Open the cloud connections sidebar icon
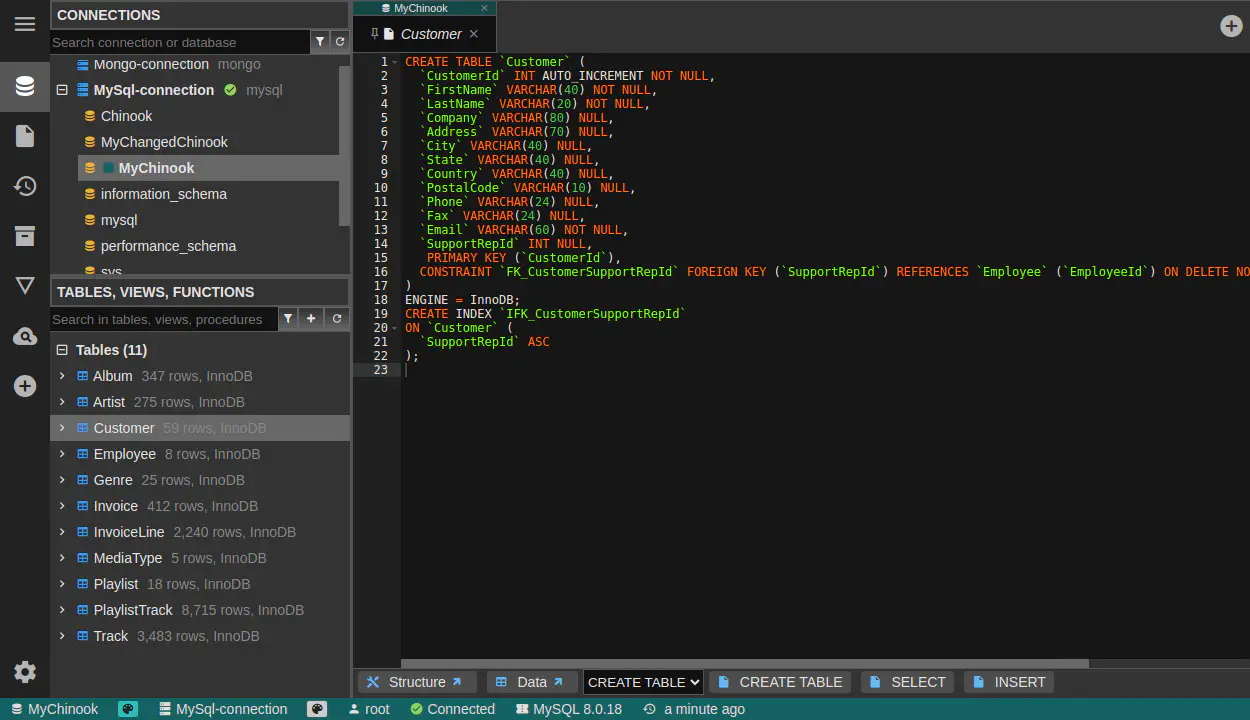 tap(25, 337)
